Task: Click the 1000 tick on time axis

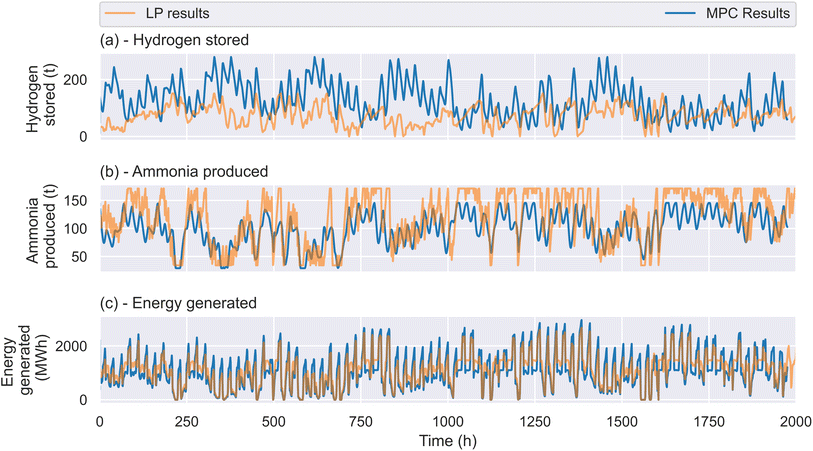Action: point(447,422)
